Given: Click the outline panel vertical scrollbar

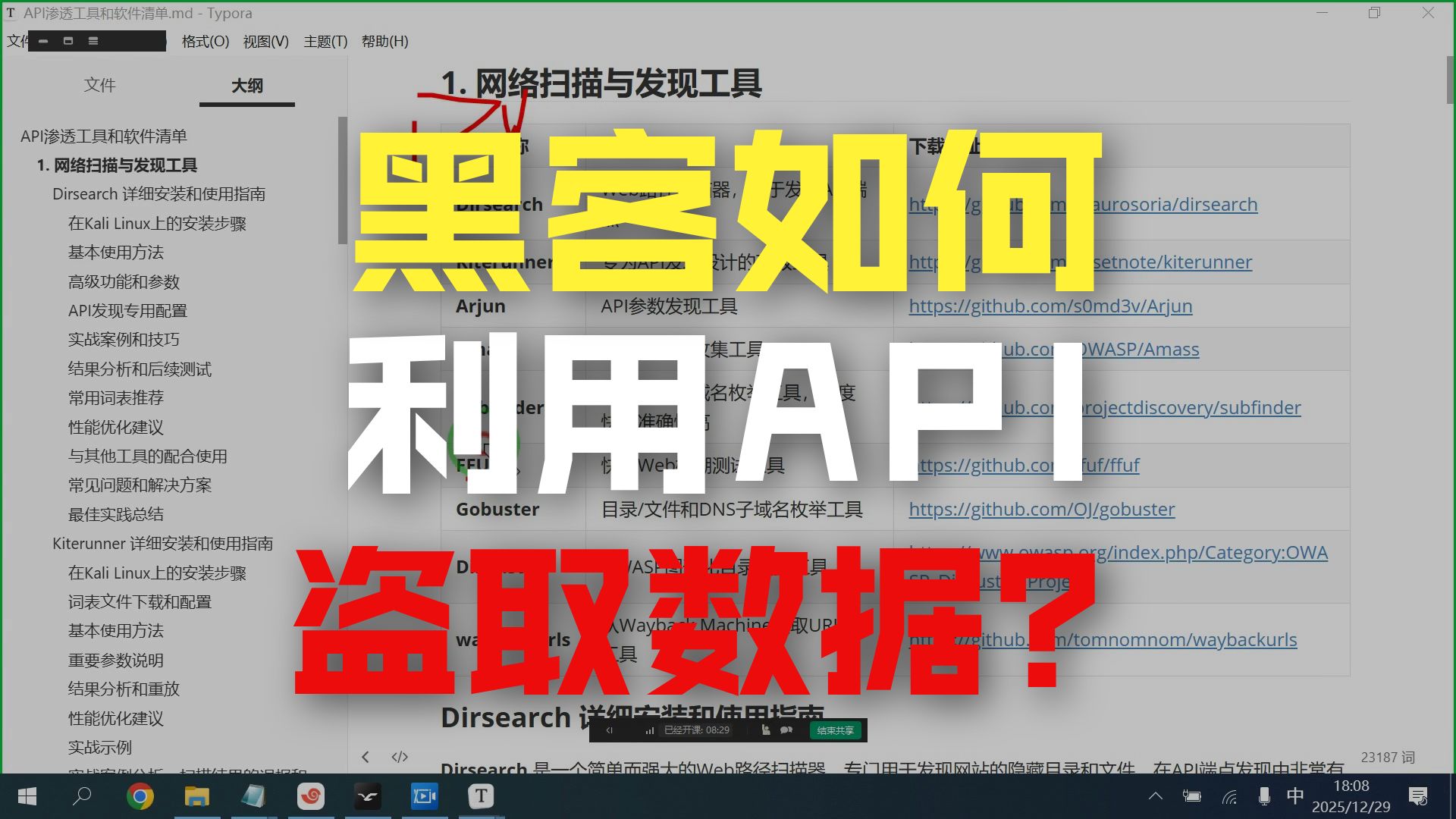Looking at the screenshot, I should 342,180.
